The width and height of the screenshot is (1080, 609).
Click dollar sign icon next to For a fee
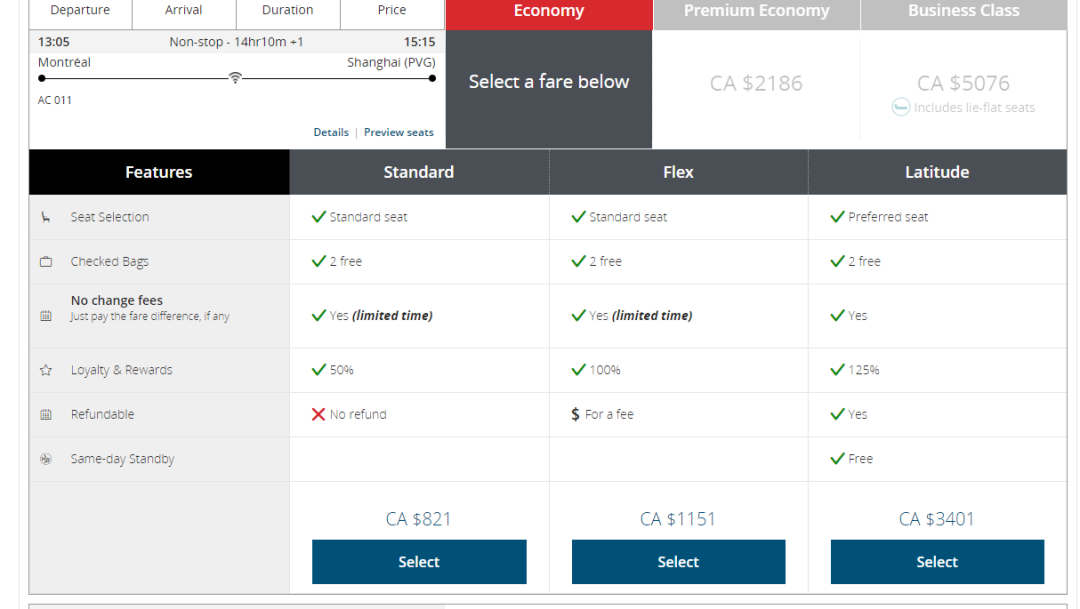coord(575,414)
